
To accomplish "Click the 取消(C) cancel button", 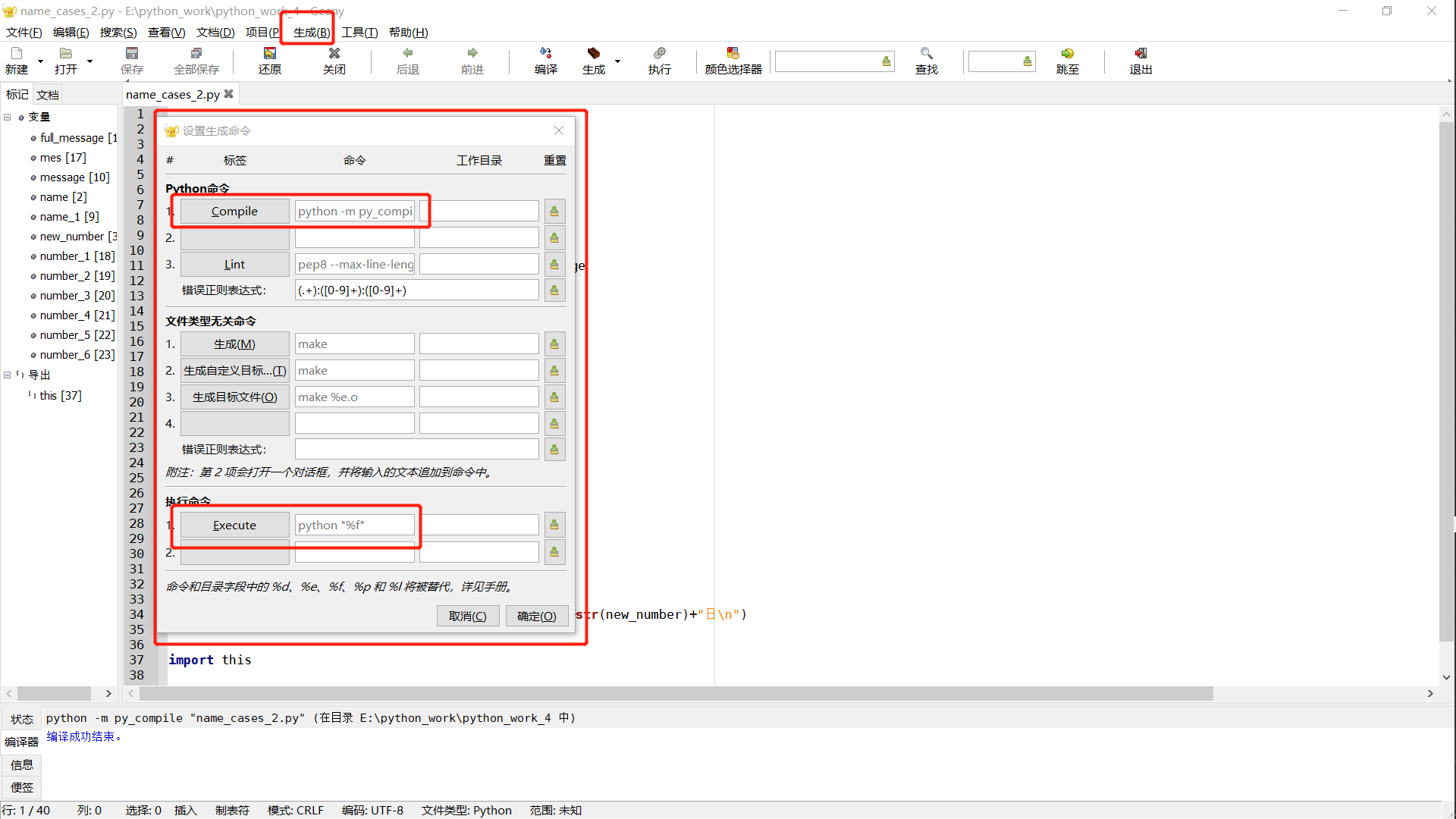I will coord(468,617).
